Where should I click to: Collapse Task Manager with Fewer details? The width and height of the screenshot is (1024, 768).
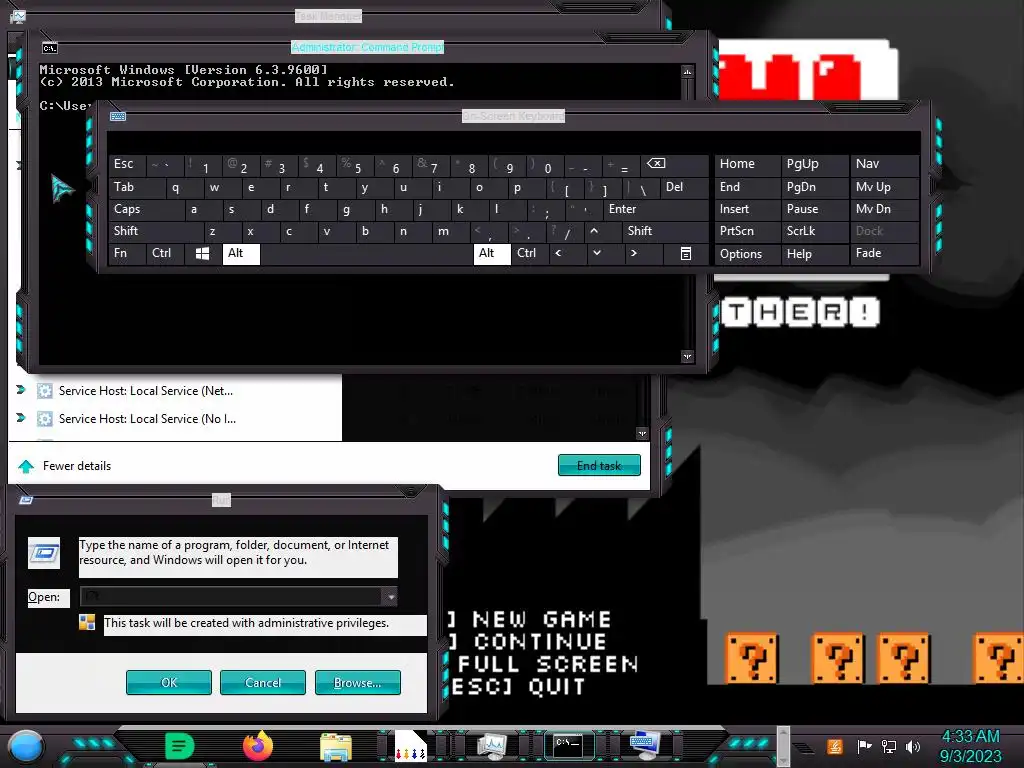click(64, 466)
